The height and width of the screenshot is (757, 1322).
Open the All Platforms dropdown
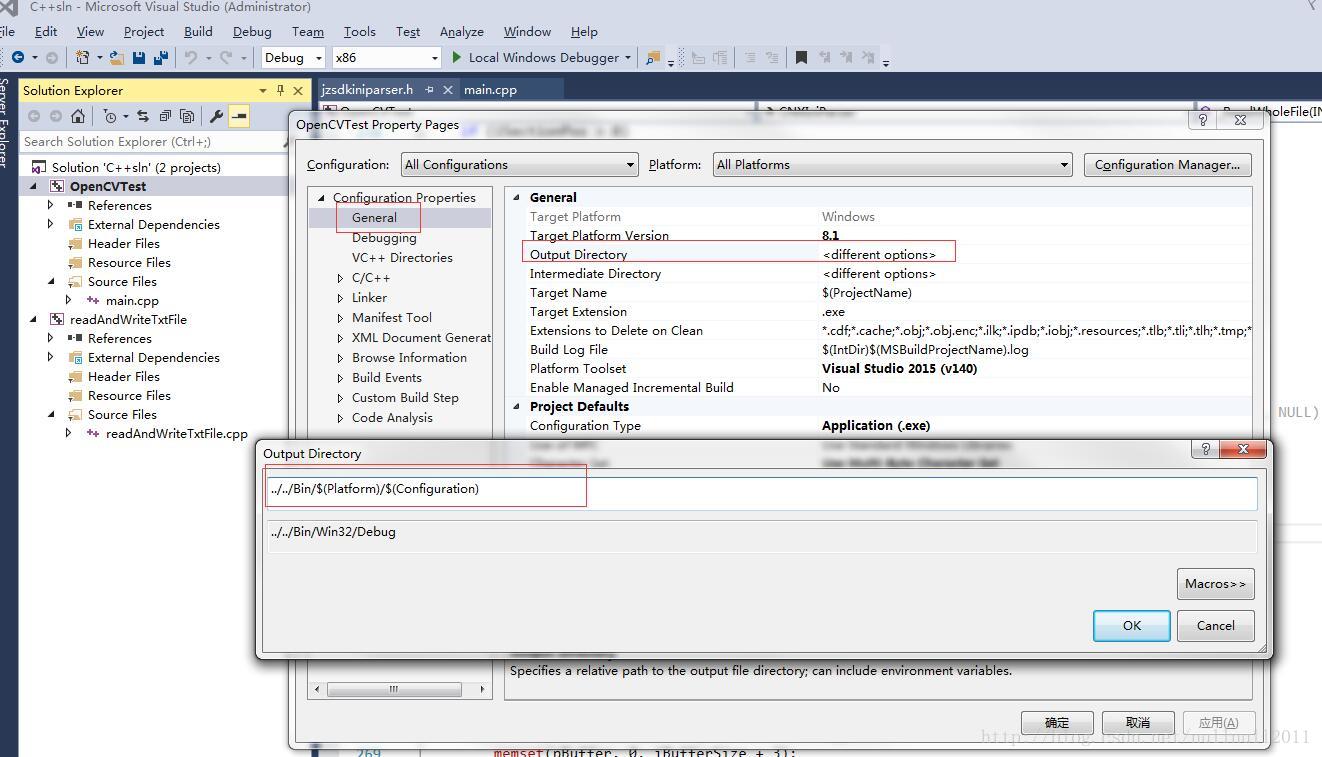coord(1064,165)
